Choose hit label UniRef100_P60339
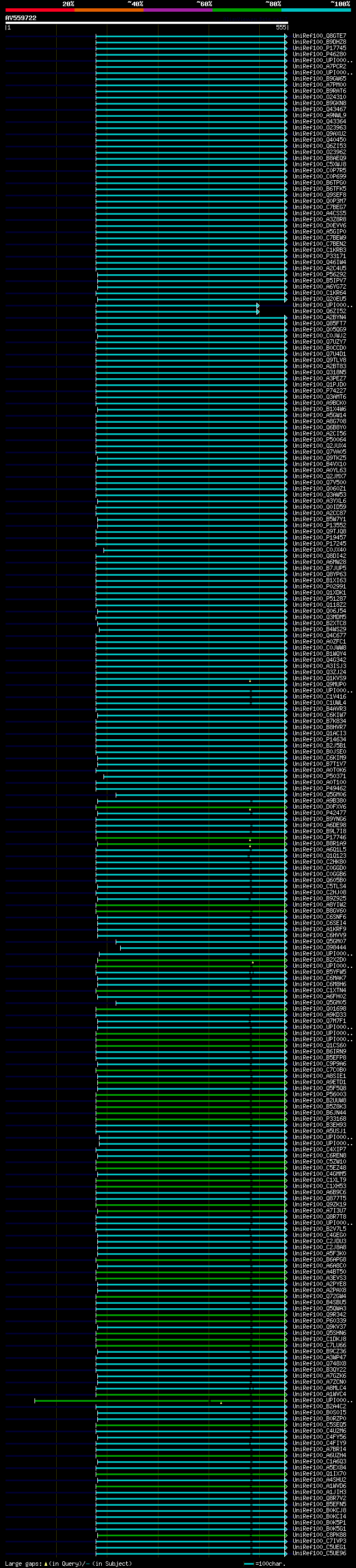This screenshot has width=356, height=1568. point(319,1320)
